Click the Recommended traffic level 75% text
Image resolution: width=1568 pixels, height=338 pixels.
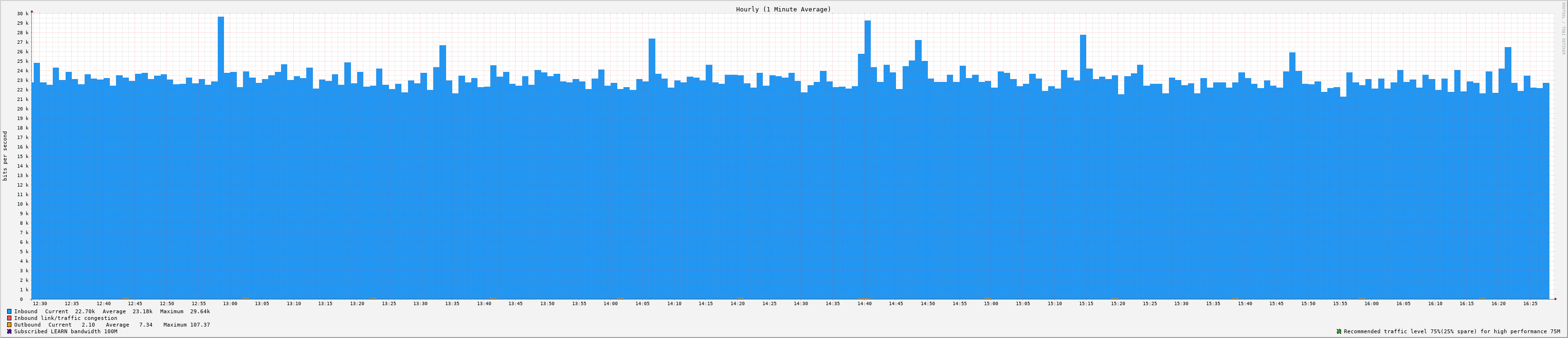point(1458,331)
